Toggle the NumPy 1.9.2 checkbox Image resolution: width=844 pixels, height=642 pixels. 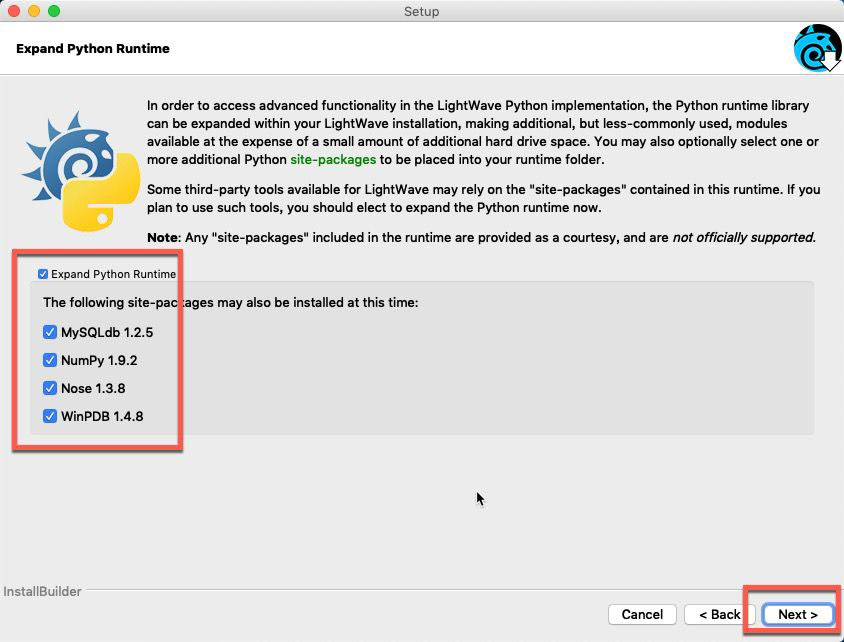click(50, 360)
